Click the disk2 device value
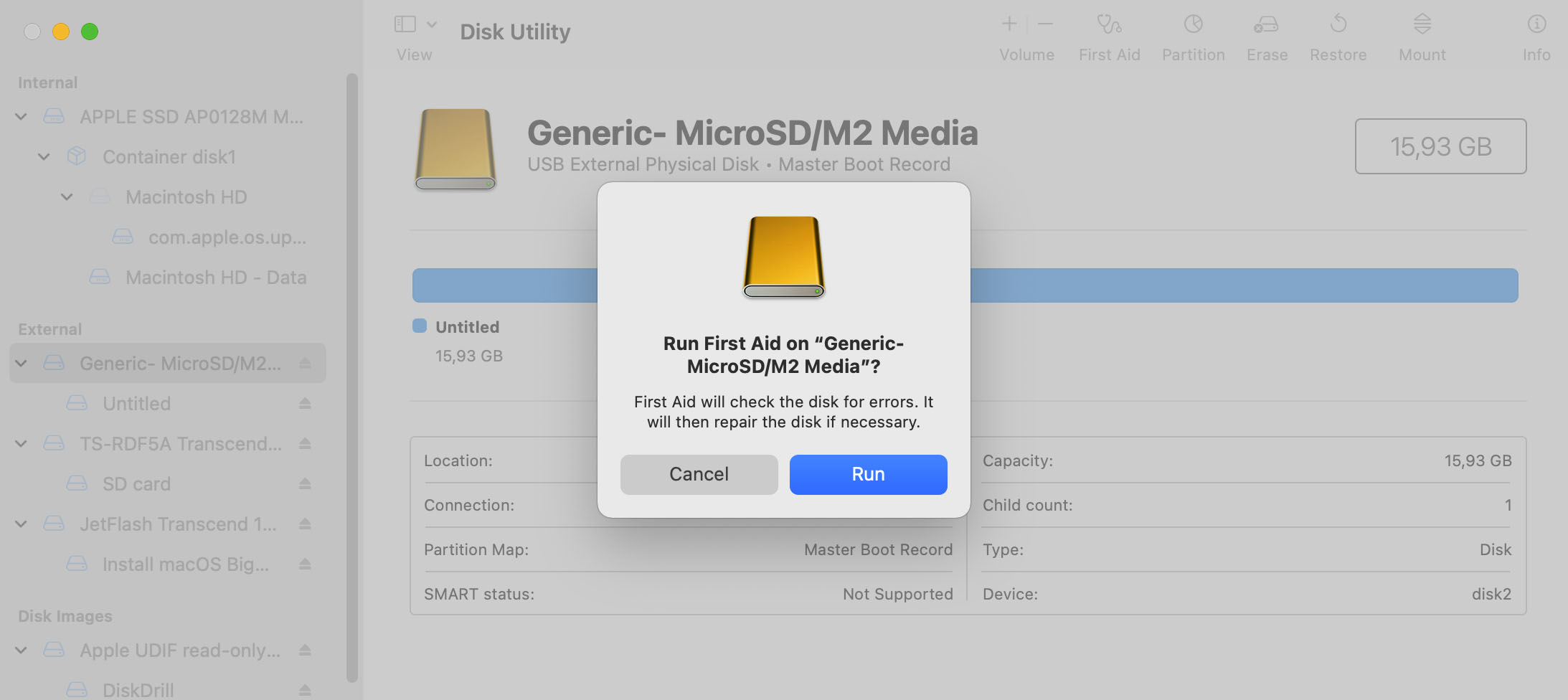The height and width of the screenshot is (700, 1568). [1491, 594]
